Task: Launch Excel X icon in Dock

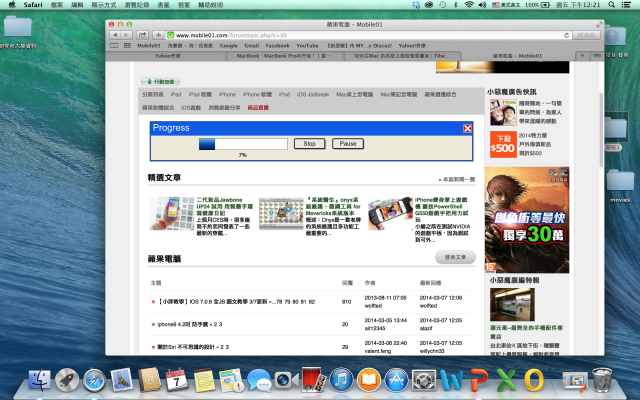Action: 506,380
